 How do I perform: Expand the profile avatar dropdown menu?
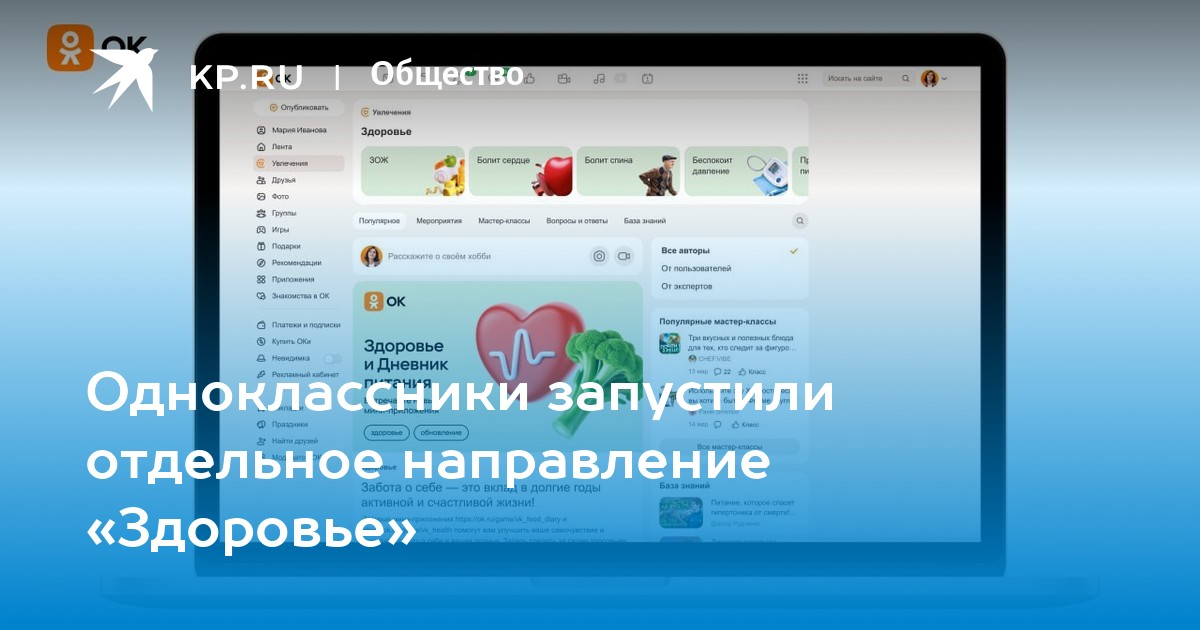pyautogui.click(x=934, y=78)
